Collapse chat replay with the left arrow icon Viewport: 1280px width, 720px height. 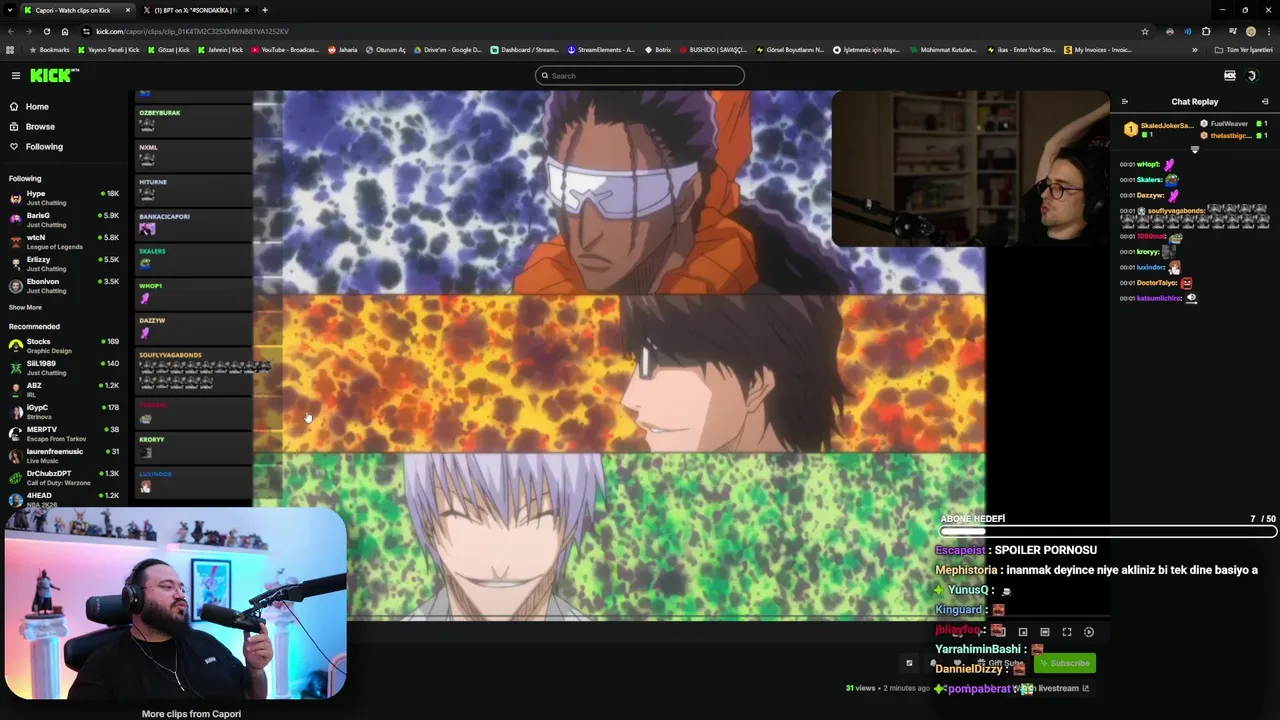coord(1124,101)
